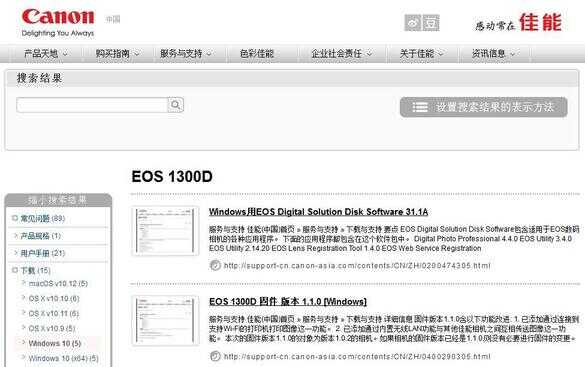Click the 中国 region label

point(113,19)
